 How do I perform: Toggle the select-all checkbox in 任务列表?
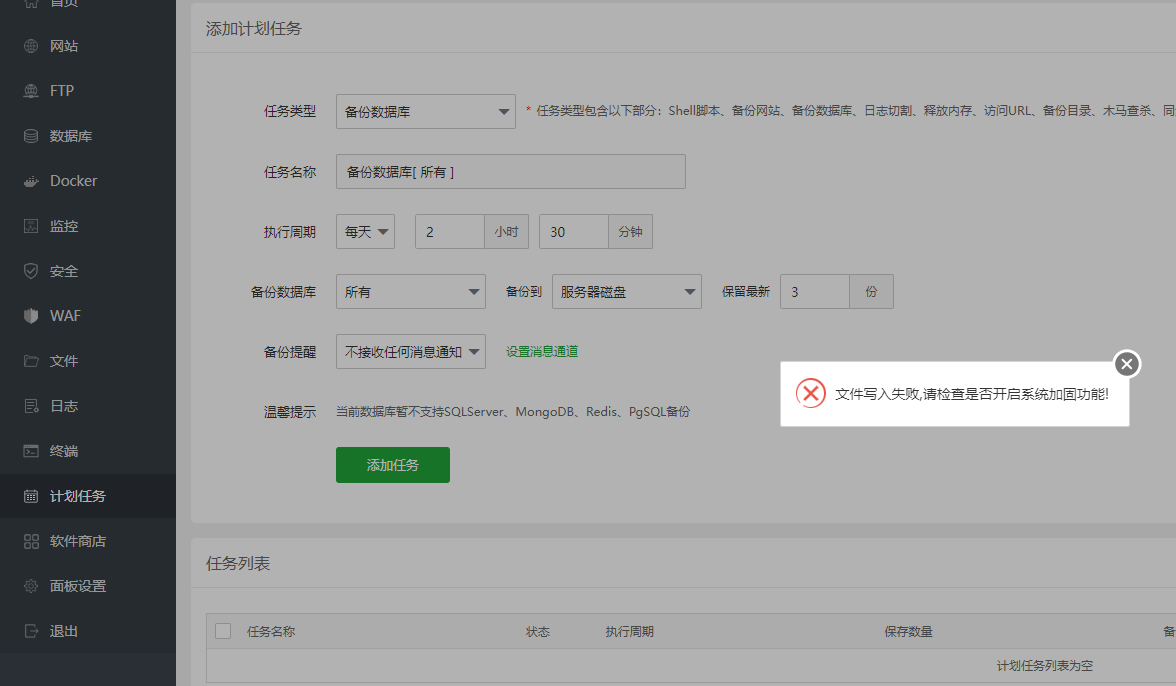[223, 631]
